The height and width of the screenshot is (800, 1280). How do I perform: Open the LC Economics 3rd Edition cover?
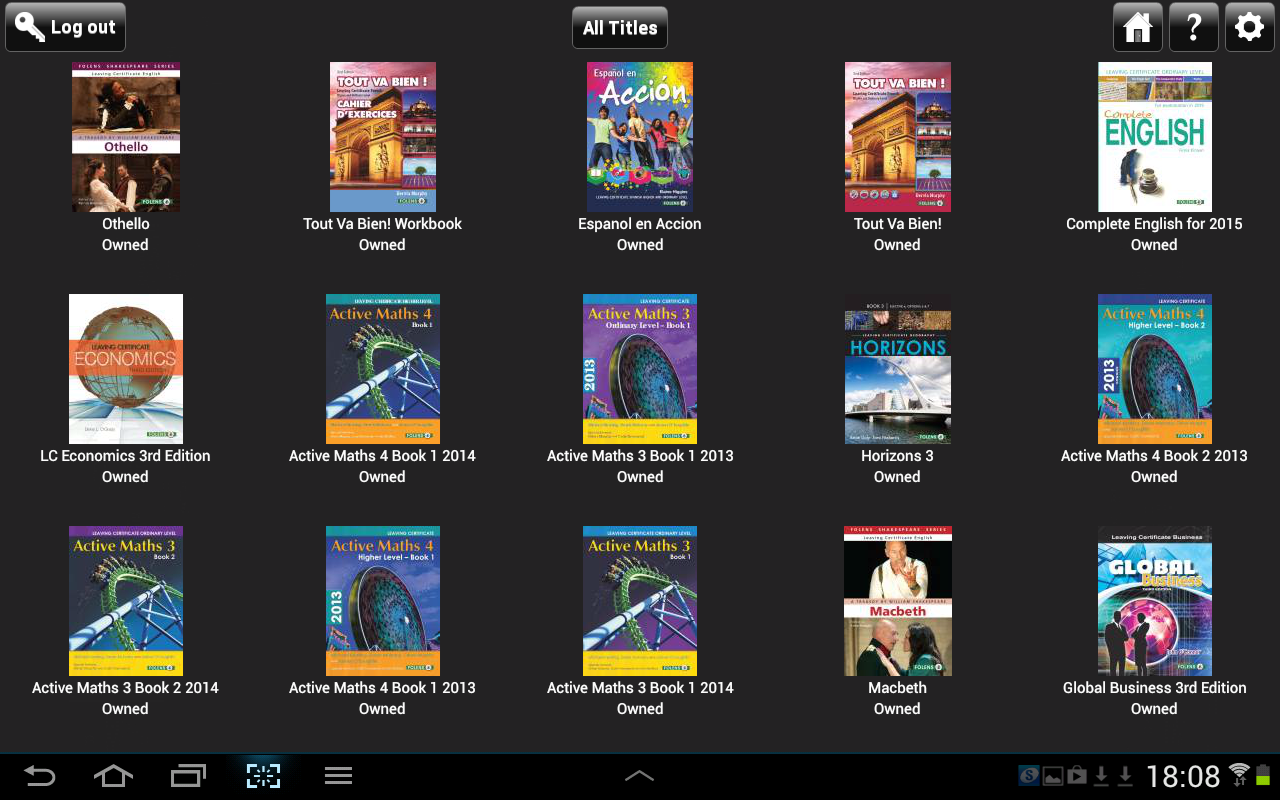pos(126,369)
